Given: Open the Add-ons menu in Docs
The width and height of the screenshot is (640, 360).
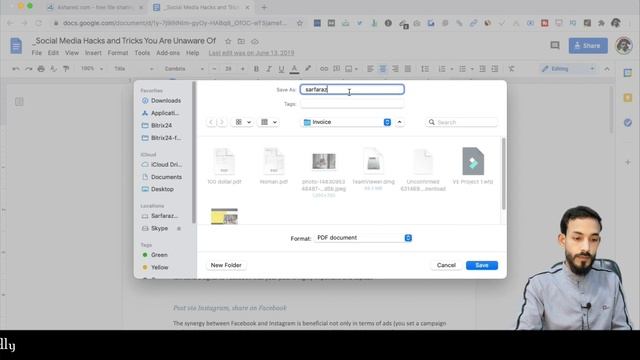Looking at the screenshot, I should pos(168,53).
